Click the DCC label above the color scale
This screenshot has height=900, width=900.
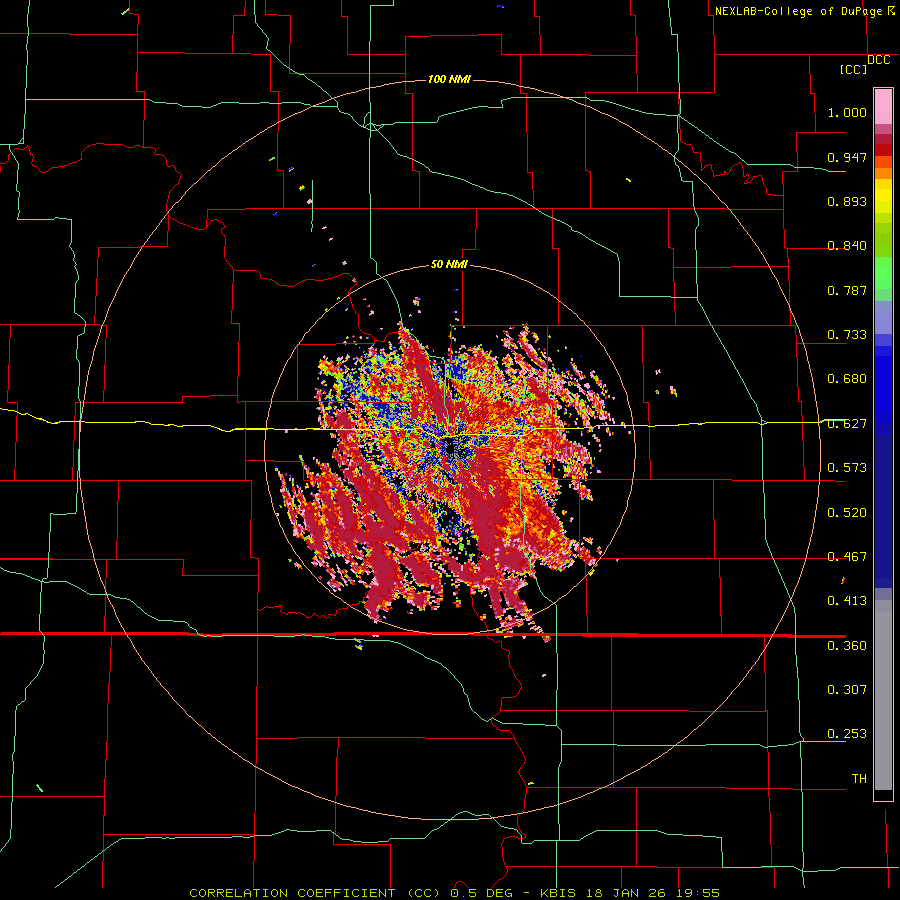tap(878, 60)
